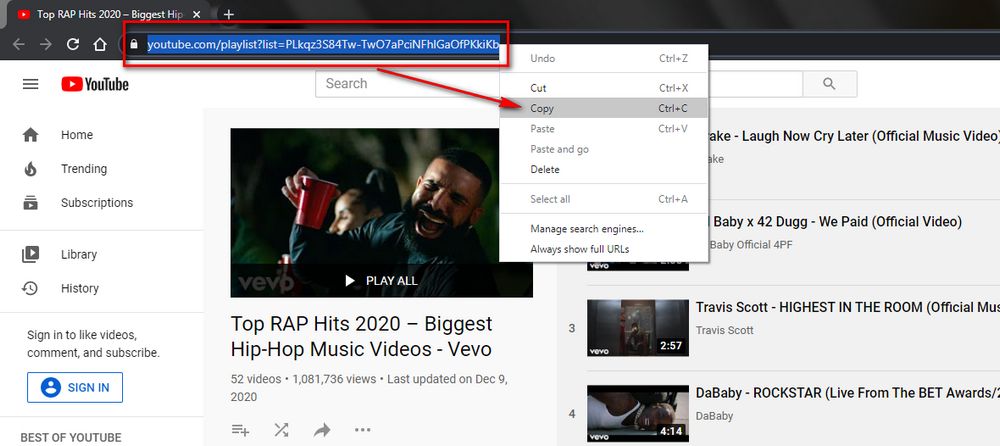1000x446 pixels.
Task: Close the Top RAP Hits 2020 tab
Action: [197, 14]
